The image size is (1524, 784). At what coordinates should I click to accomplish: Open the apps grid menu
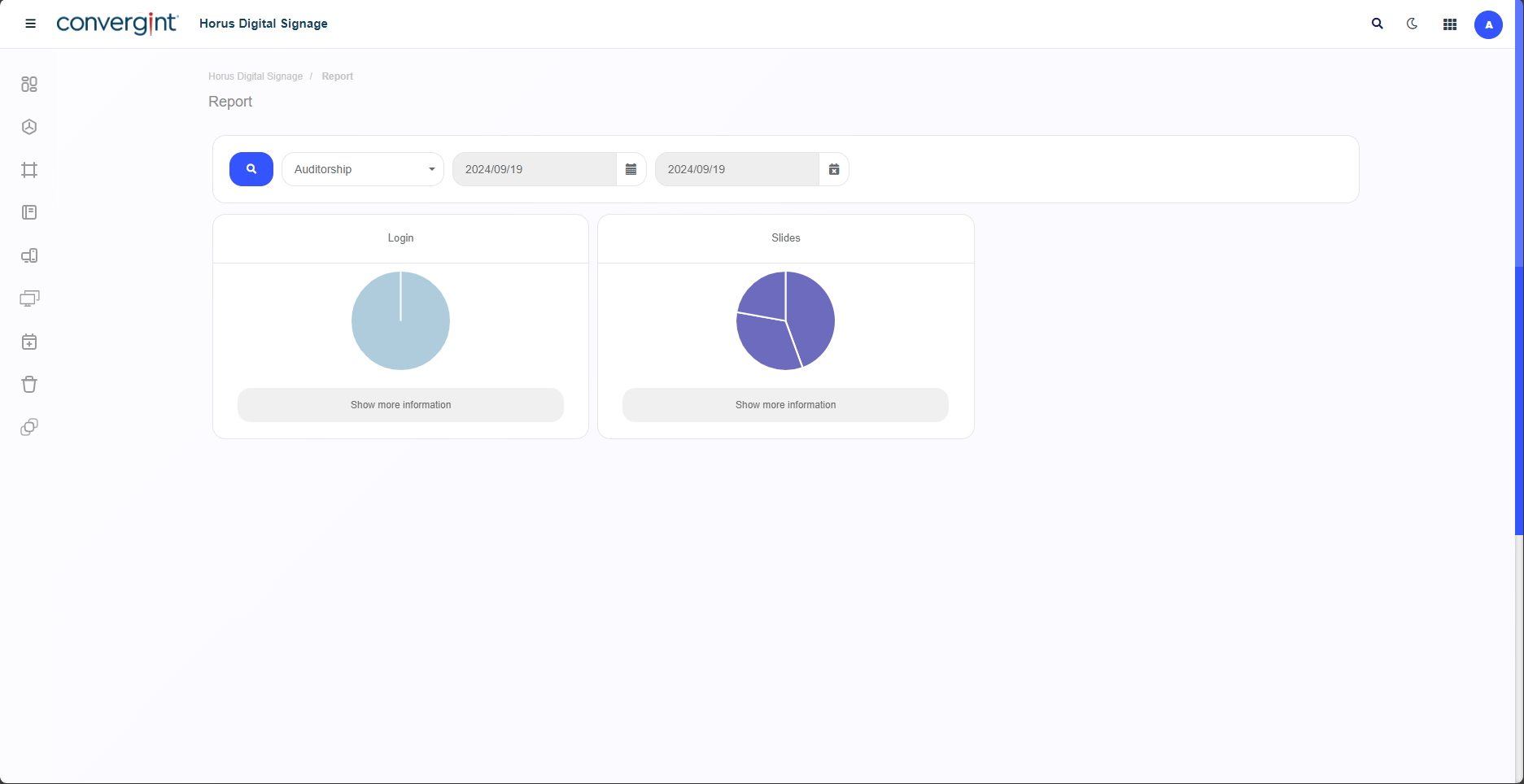[x=1450, y=24]
